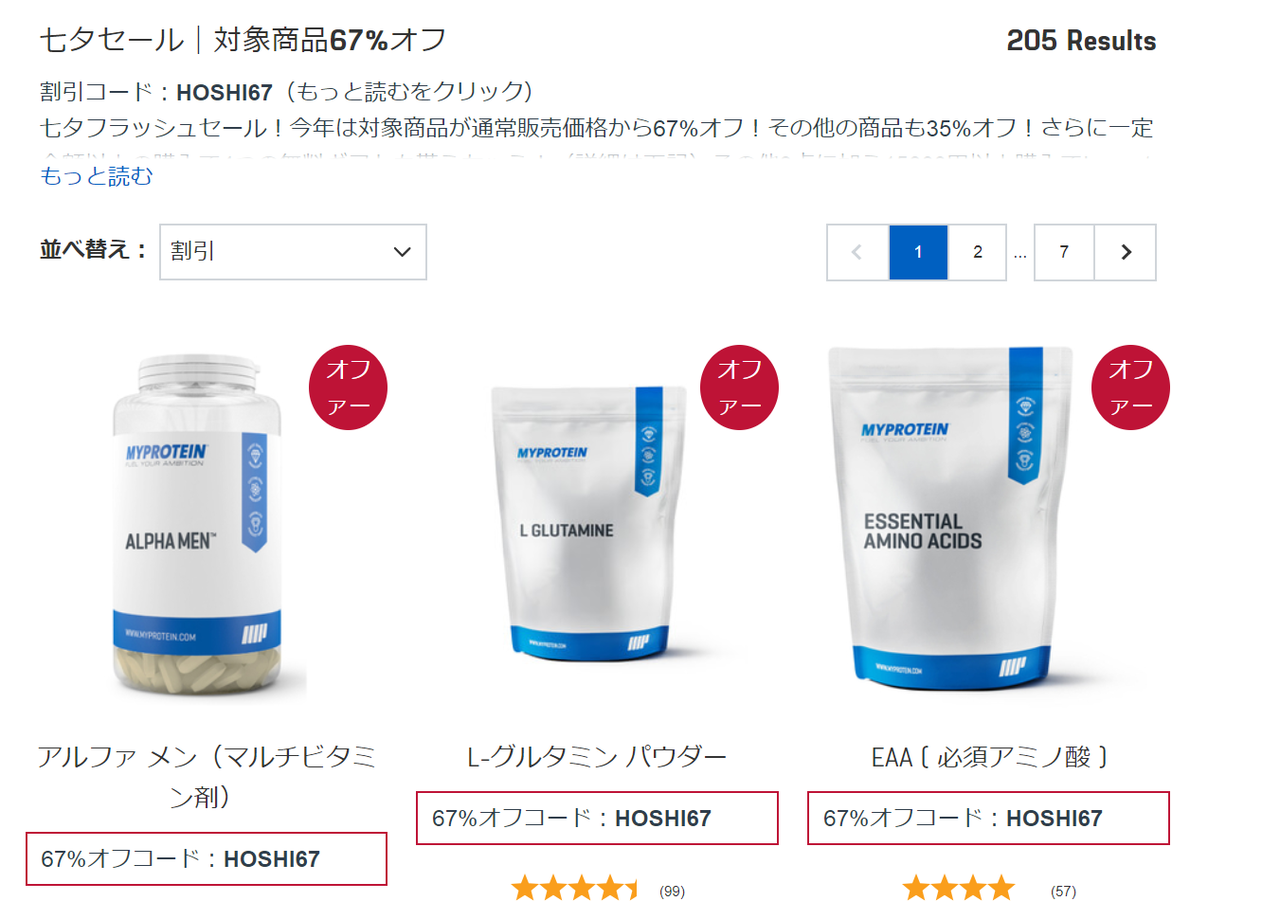Open EAA 必須アミノ酸 product link
Screen dimensions: 1280x901
989,756
